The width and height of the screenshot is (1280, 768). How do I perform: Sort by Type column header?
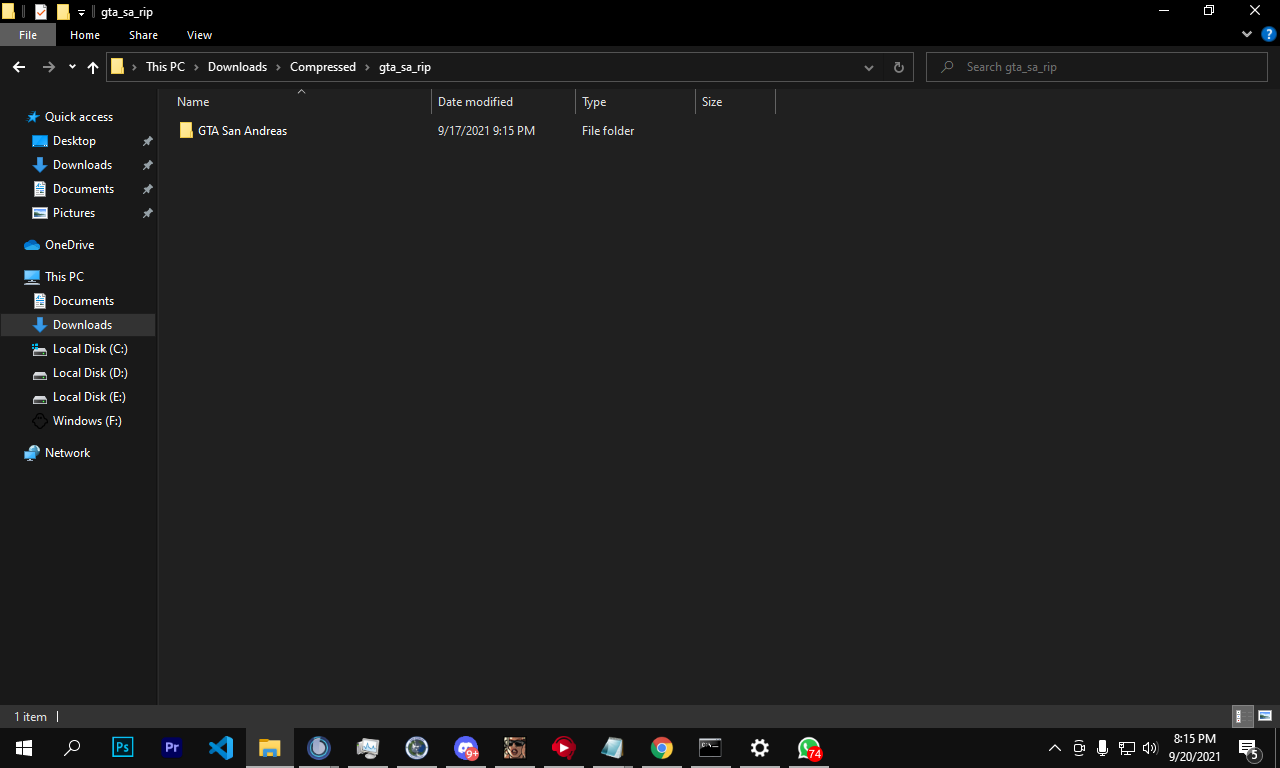click(636, 102)
